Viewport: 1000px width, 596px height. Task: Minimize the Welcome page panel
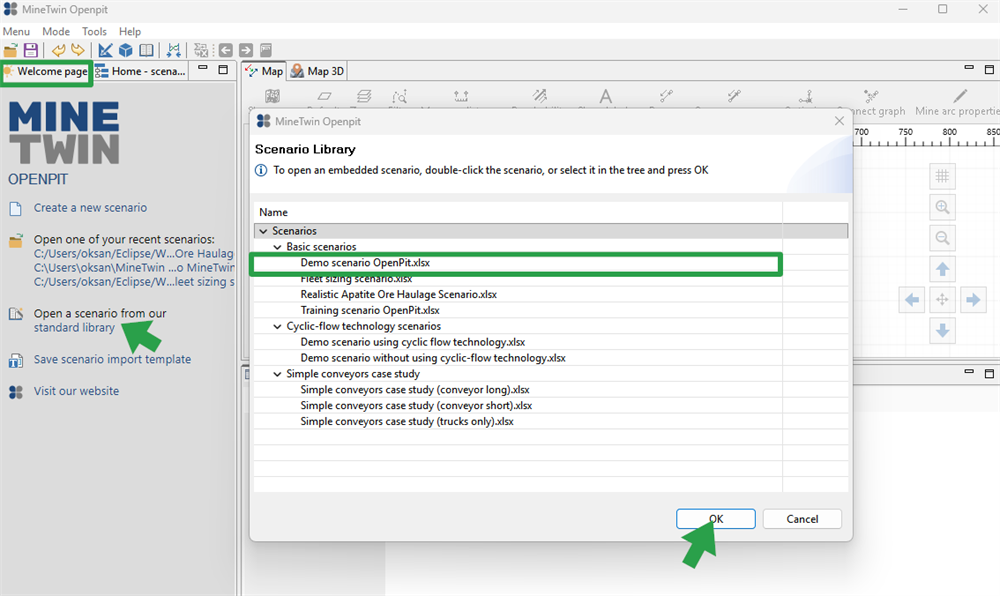pos(203,69)
